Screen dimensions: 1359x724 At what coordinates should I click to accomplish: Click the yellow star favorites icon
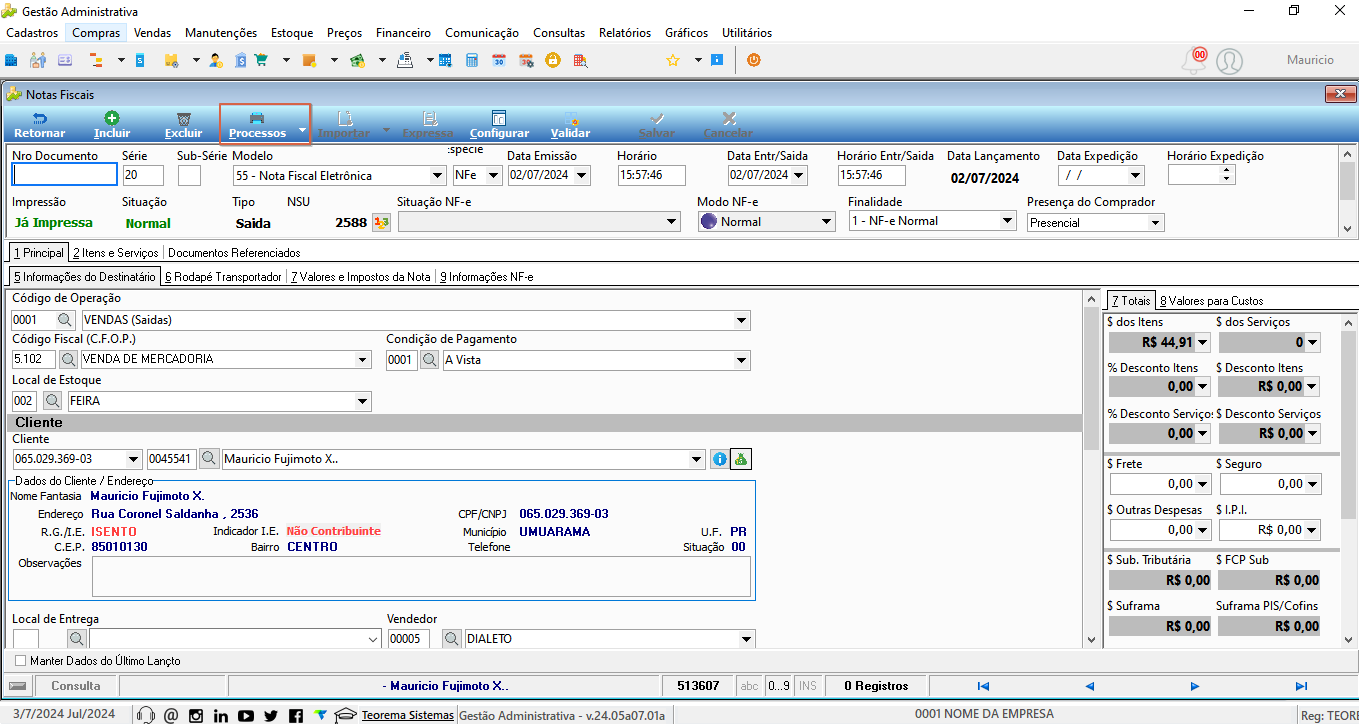pyautogui.click(x=673, y=60)
